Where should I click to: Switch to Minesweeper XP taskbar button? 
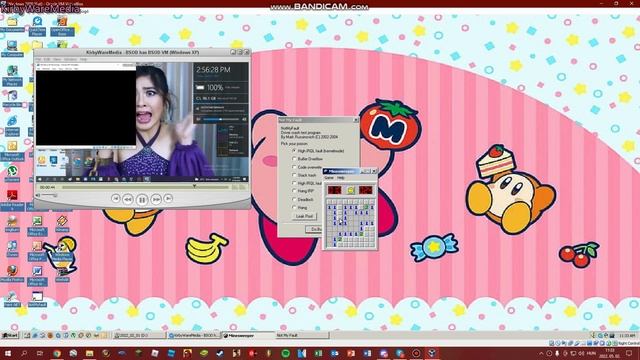(248, 335)
